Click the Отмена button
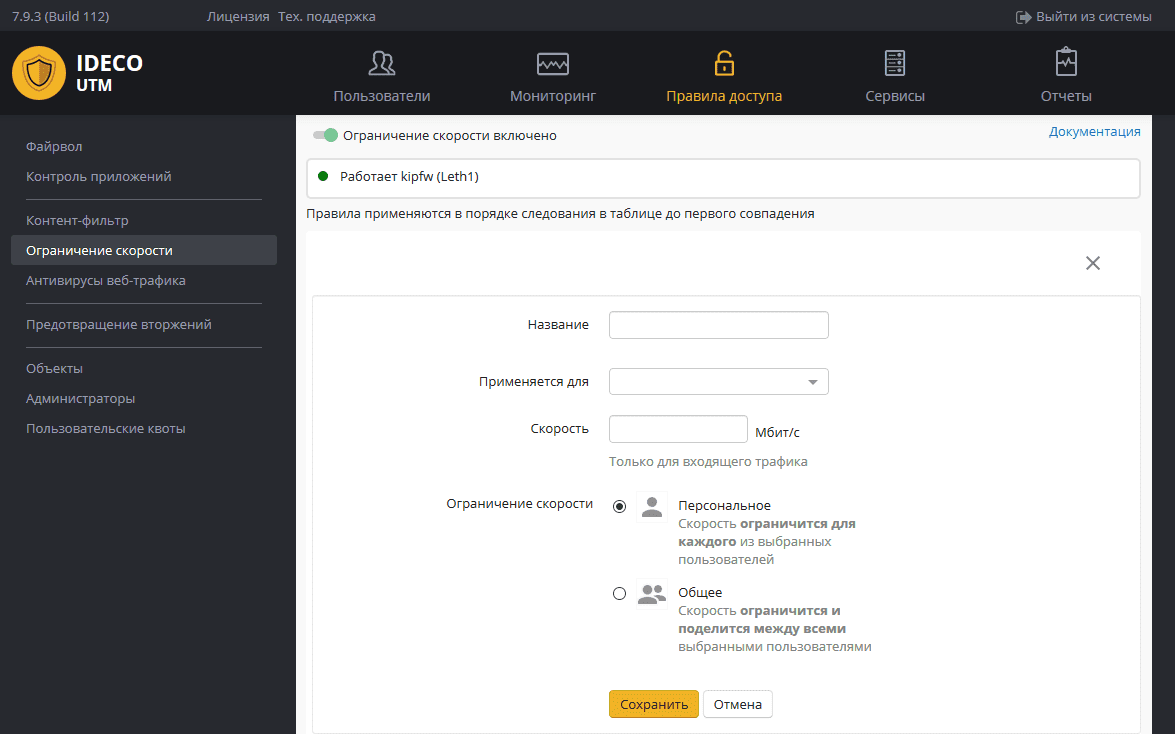Image resolution: width=1175 pixels, height=734 pixels. [x=737, y=704]
